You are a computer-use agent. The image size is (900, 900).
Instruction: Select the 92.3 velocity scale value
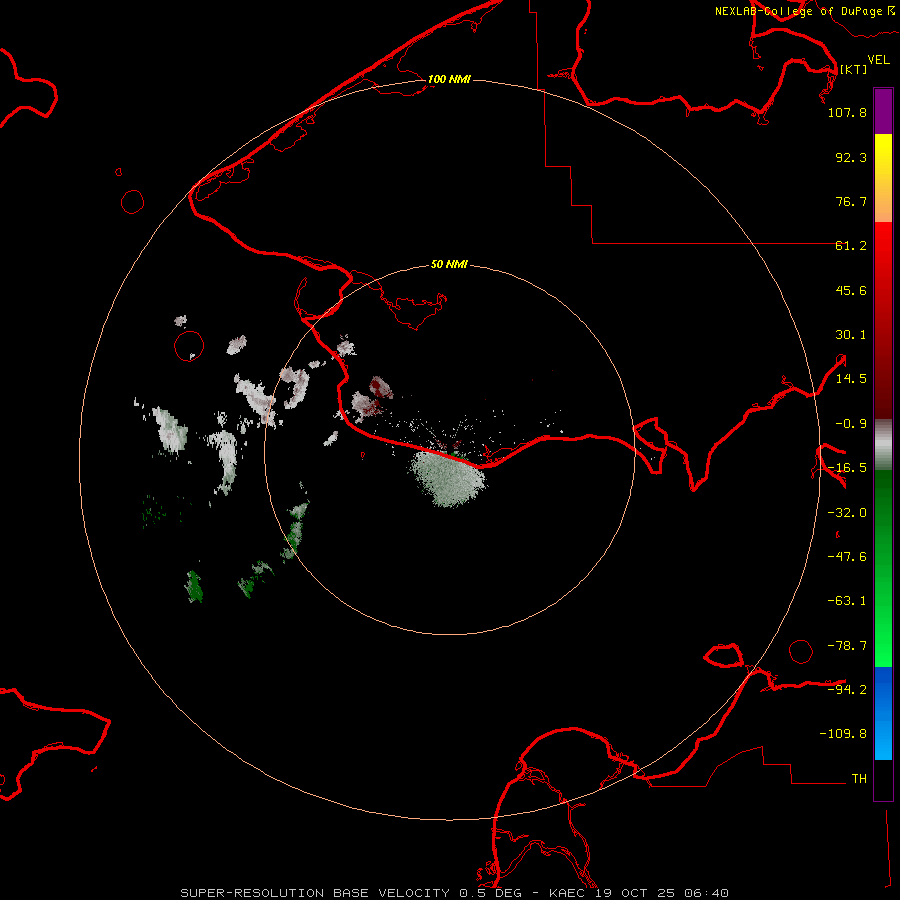click(851, 157)
